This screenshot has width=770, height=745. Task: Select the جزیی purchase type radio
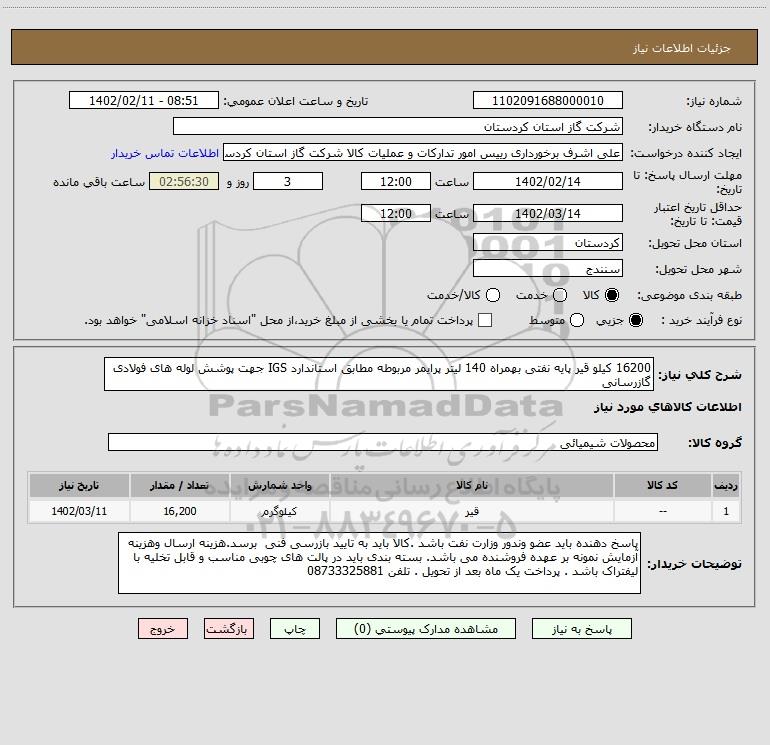(x=635, y=320)
